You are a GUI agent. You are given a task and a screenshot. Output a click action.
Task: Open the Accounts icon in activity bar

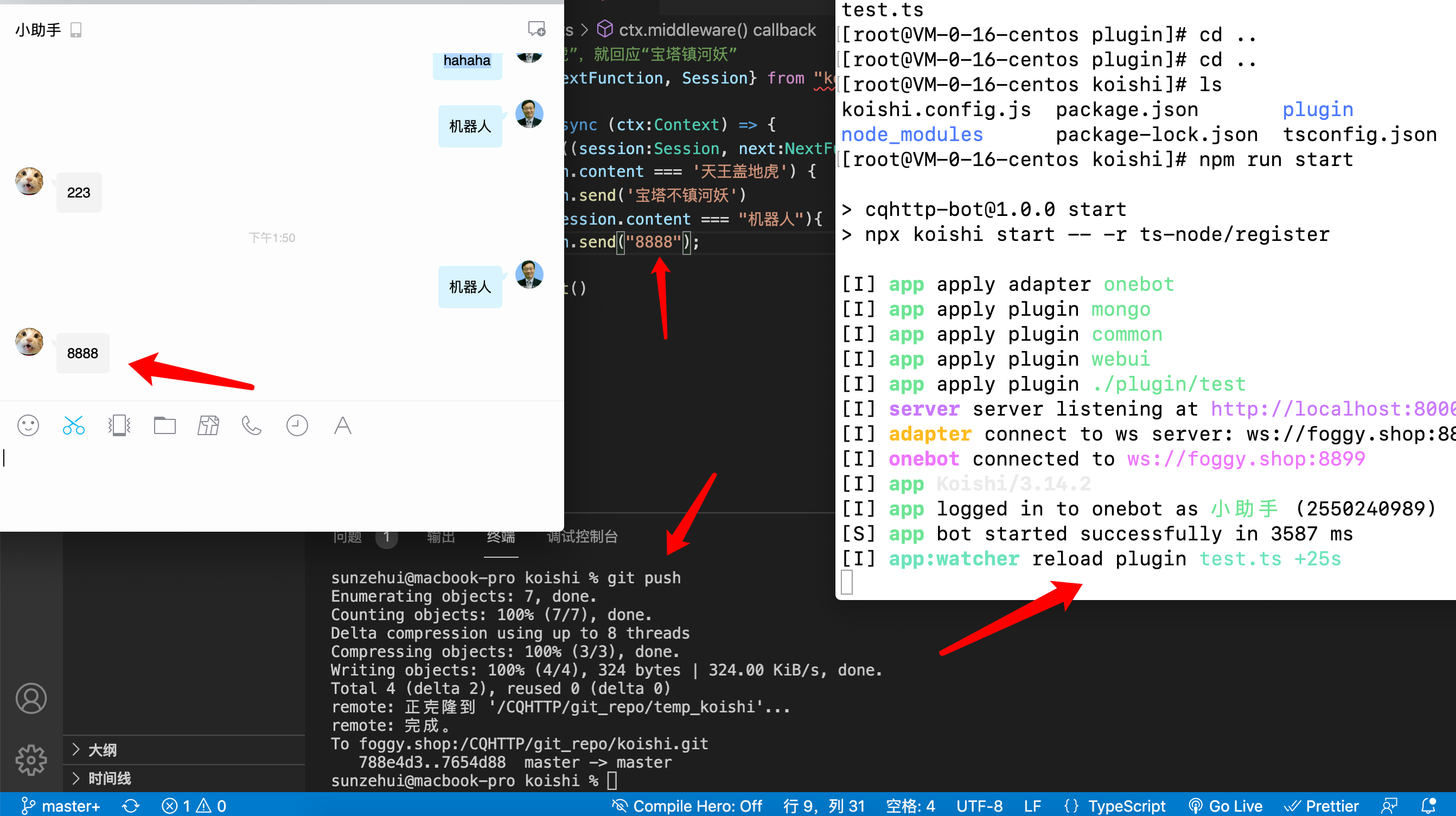(31, 698)
